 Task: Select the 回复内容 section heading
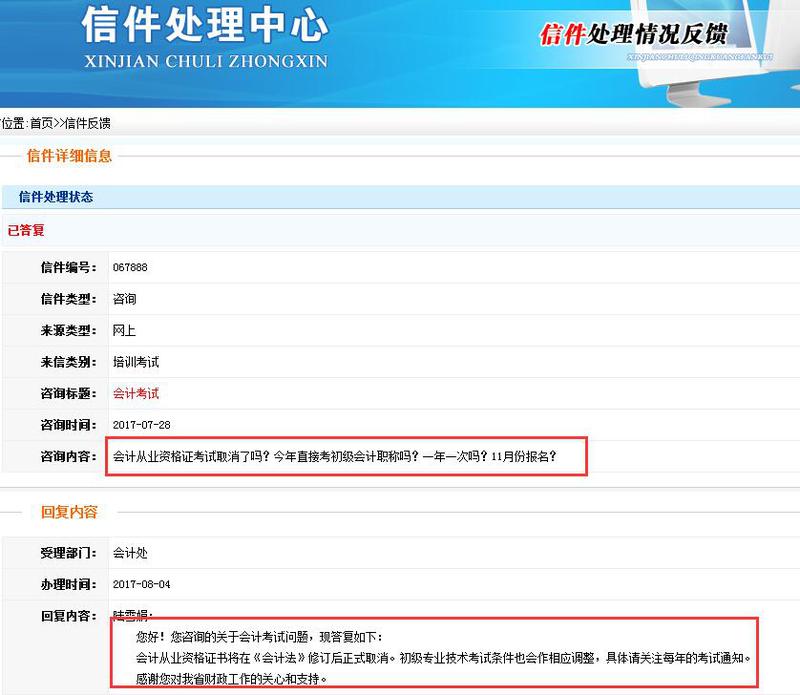(69, 512)
